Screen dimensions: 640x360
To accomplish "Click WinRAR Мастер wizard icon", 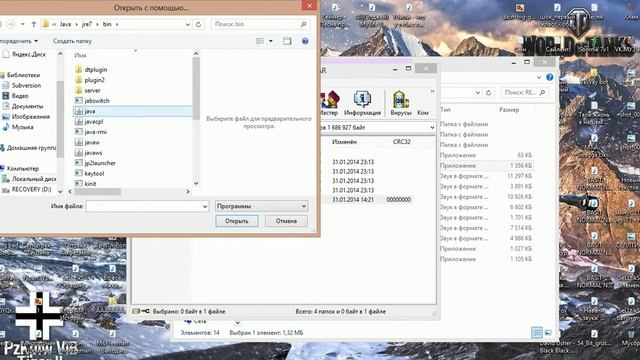I will click(x=329, y=103).
